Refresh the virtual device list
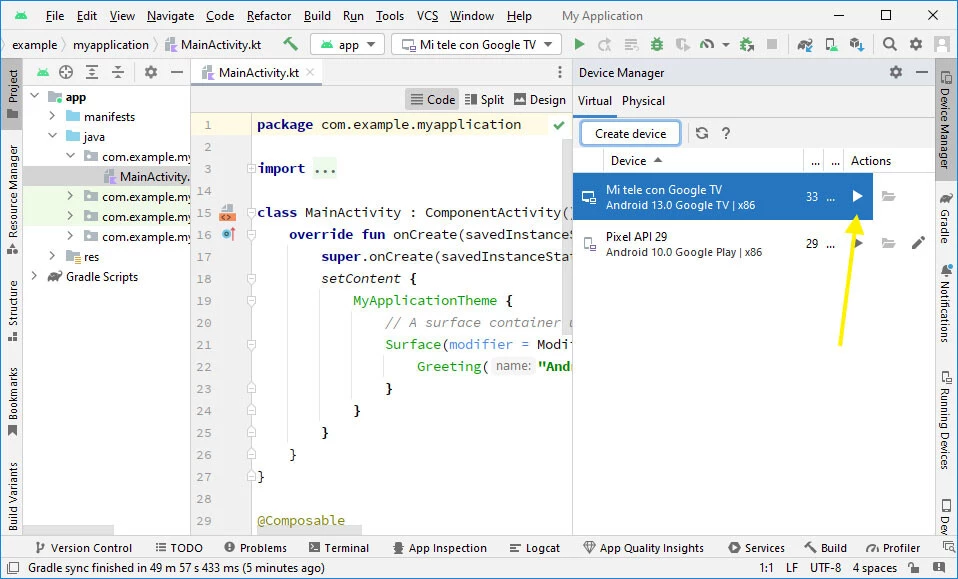 click(x=702, y=133)
